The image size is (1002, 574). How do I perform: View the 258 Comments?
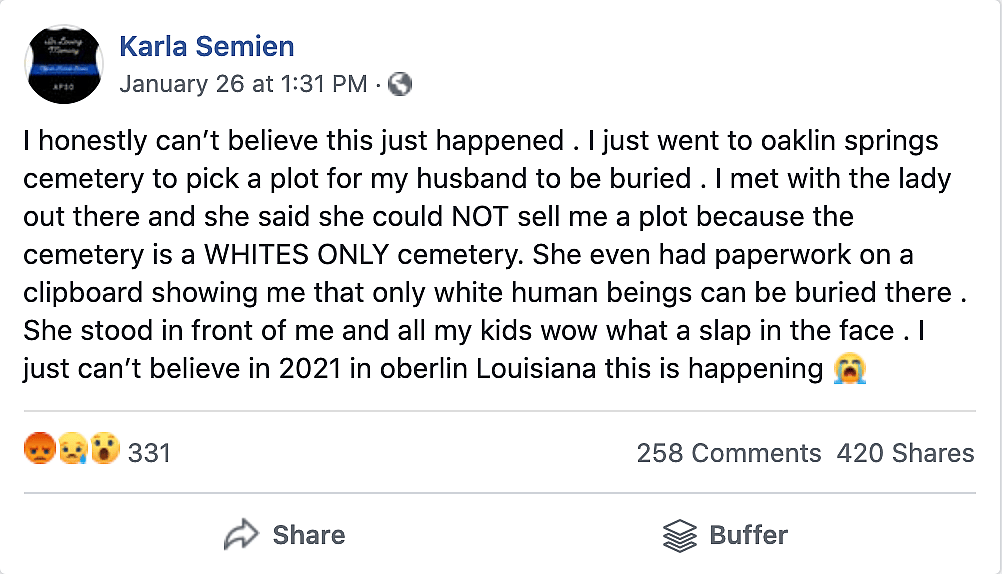click(x=728, y=453)
